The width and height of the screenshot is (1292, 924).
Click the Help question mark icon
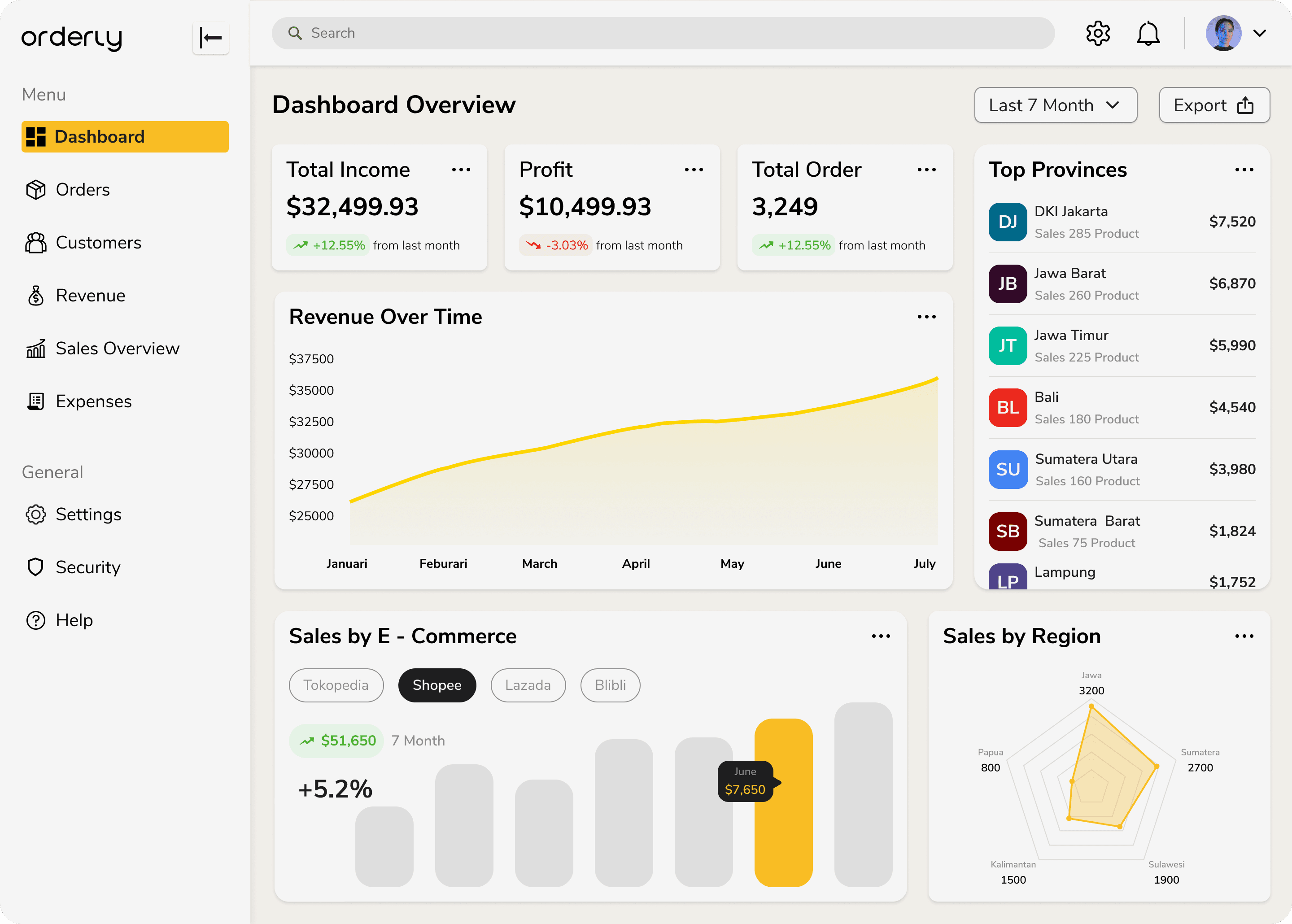click(x=36, y=620)
